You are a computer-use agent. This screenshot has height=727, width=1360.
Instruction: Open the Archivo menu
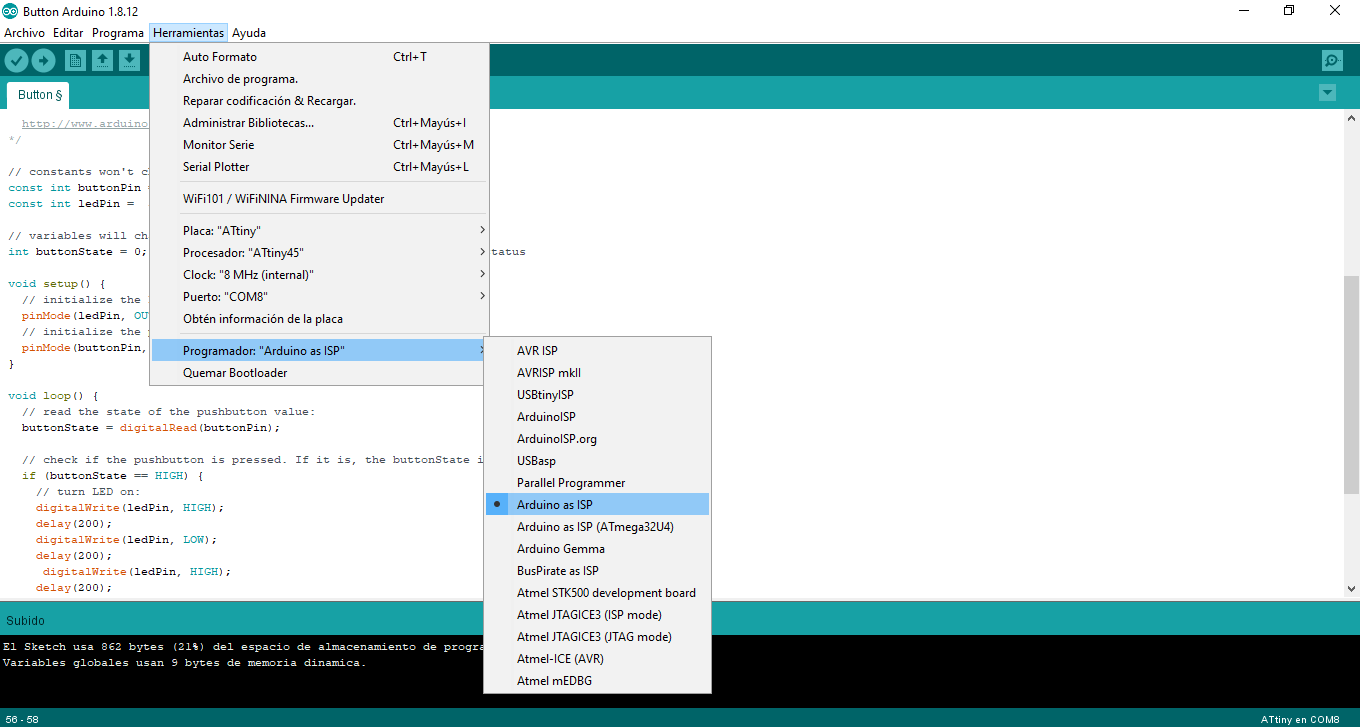(x=25, y=33)
